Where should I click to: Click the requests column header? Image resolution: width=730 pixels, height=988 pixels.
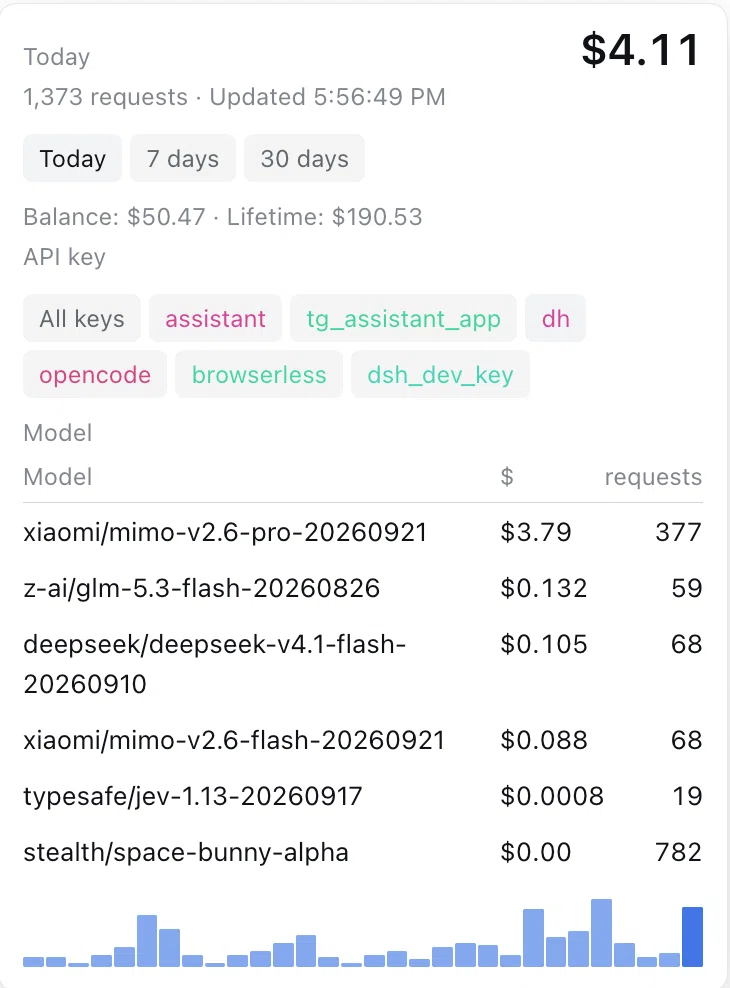[653, 477]
